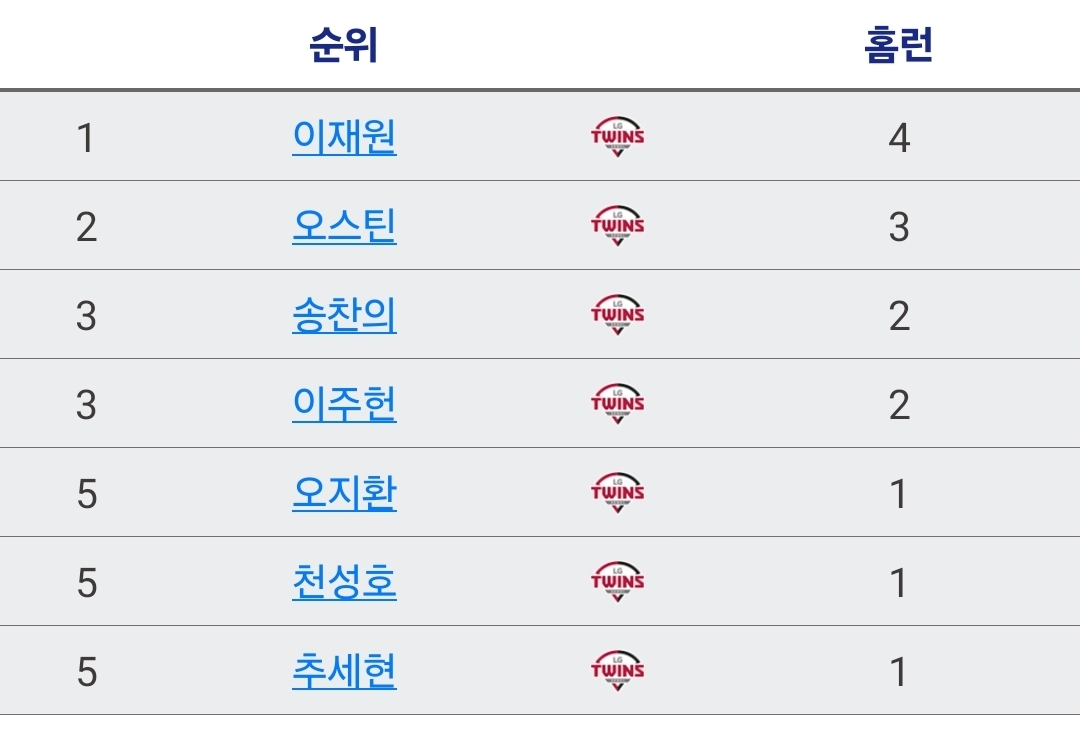Open player link 오스틴
The image size is (1080, 735).
pos(344,226)
